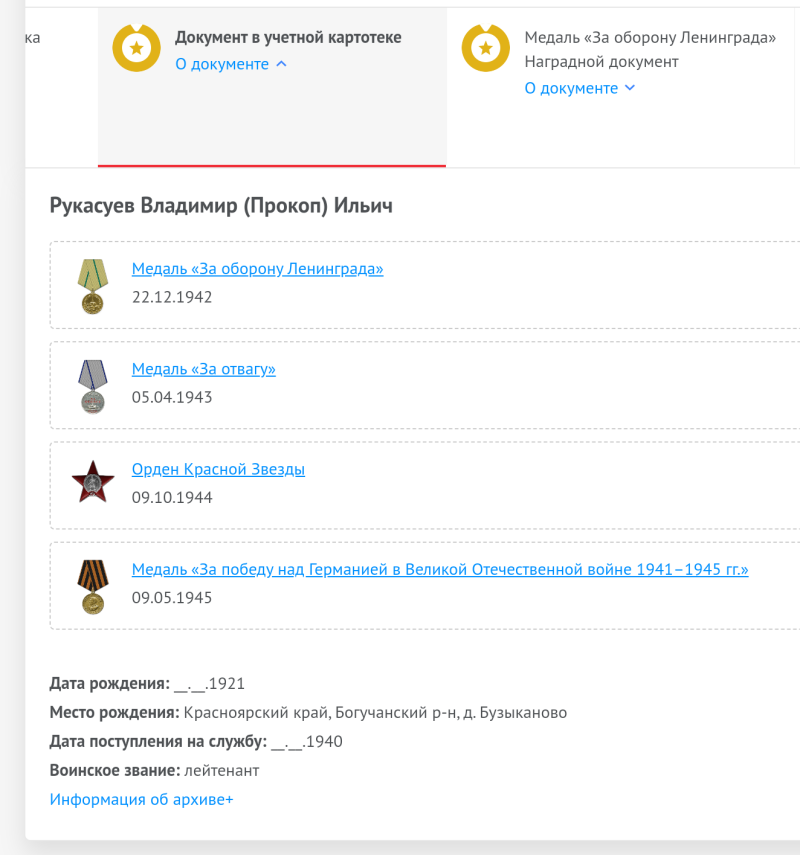Click the "За отвагу" medal image

click(x=93, y=387)
